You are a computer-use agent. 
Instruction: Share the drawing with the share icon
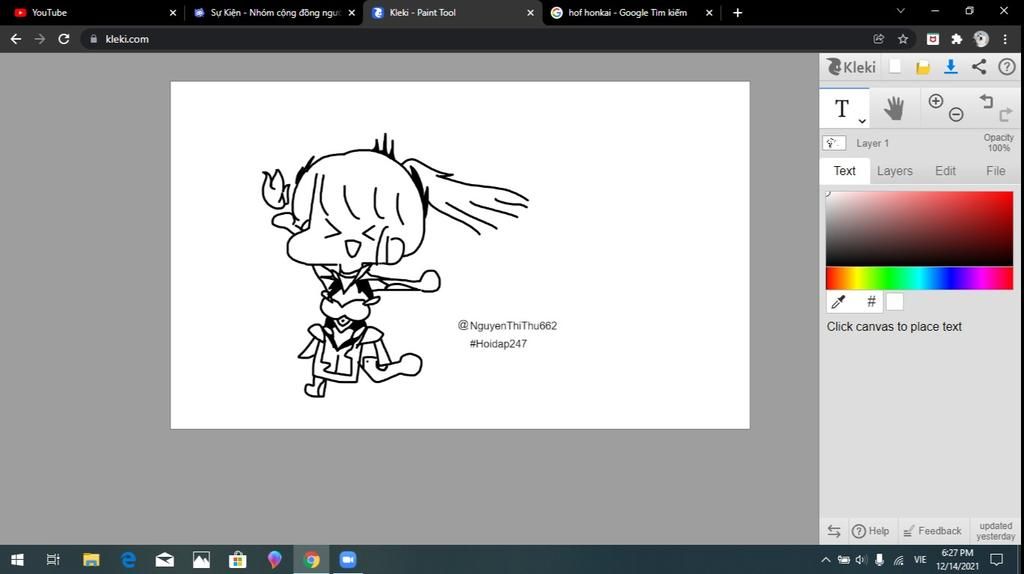tap(979, 67)
